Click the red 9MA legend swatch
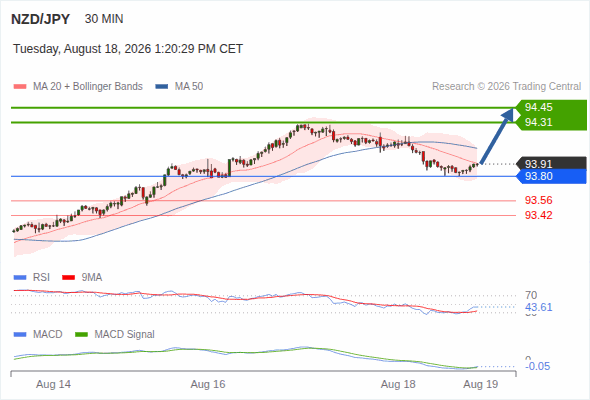The width and height of the screenshot is (590, 400). (68, 278)
